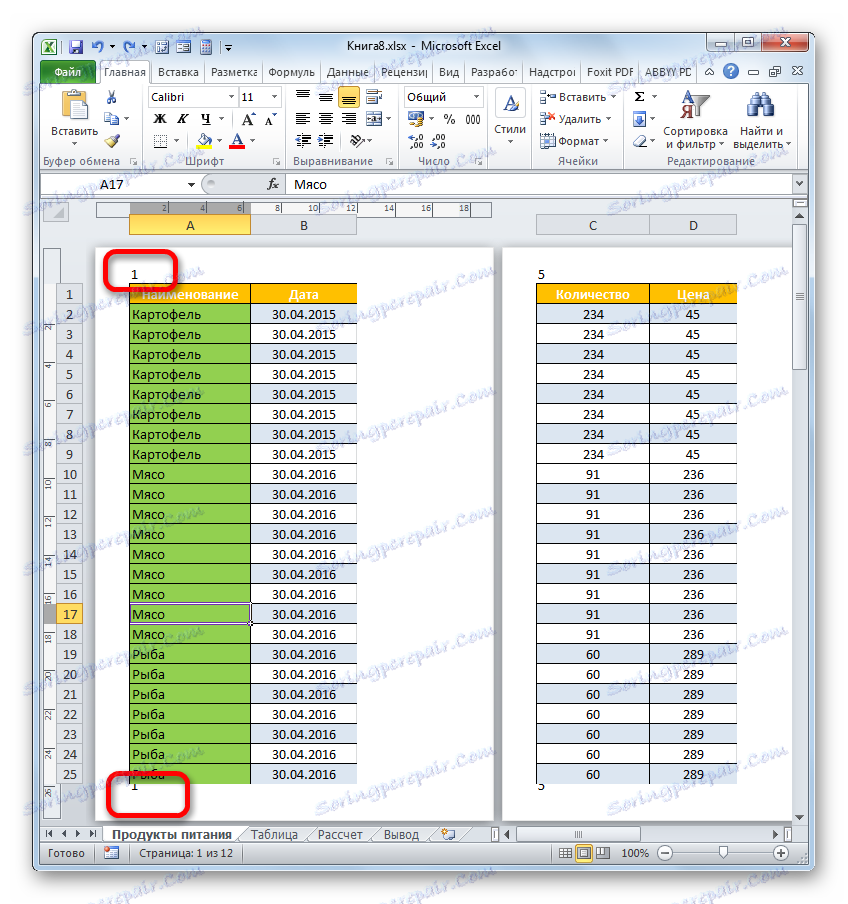
Task: Click the decrease indent icon
Action: [x=303, y=141]
